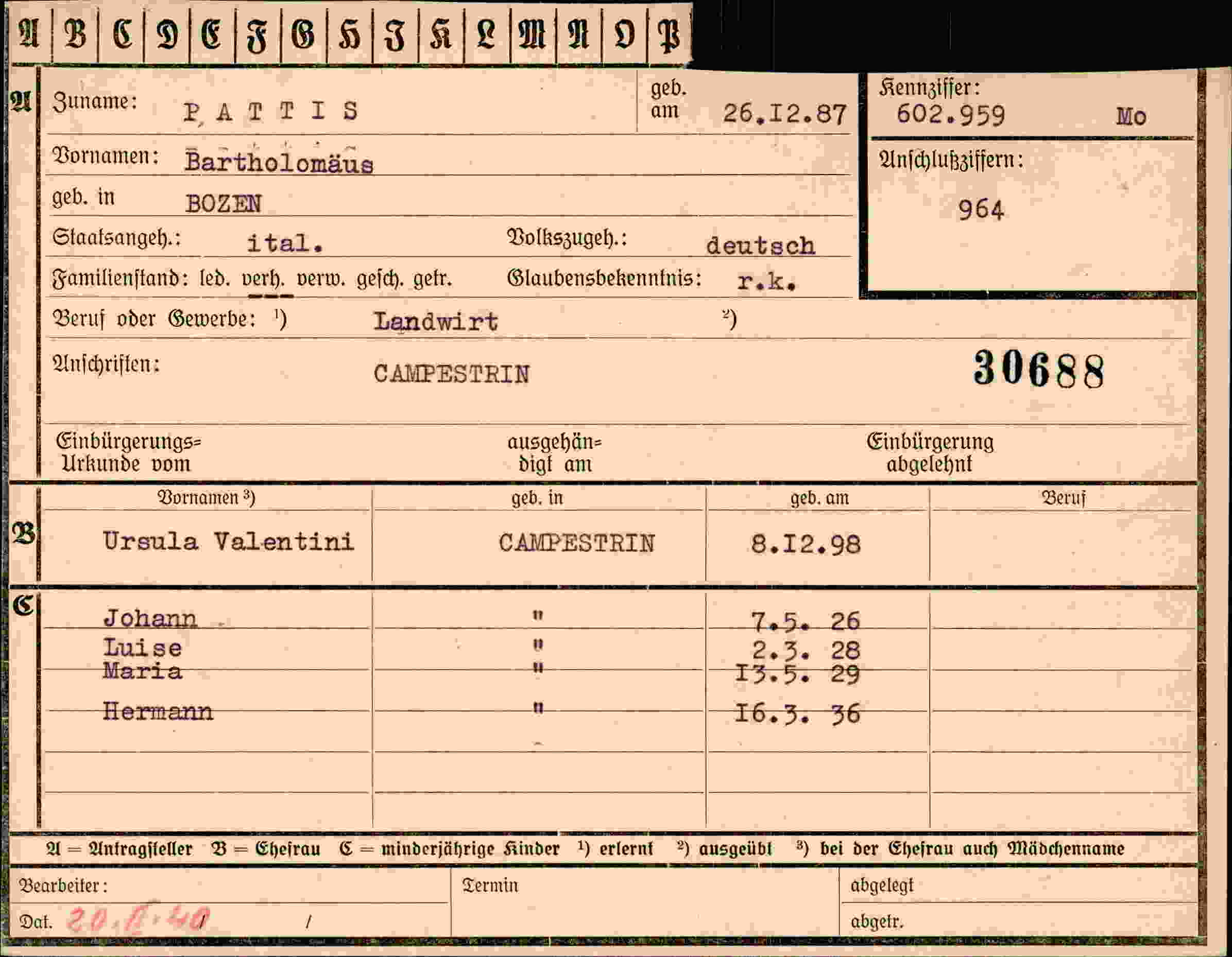Viewport: 1232px width, 957px height.
Task: Click the Zuname field label
Action: point(95,102)
